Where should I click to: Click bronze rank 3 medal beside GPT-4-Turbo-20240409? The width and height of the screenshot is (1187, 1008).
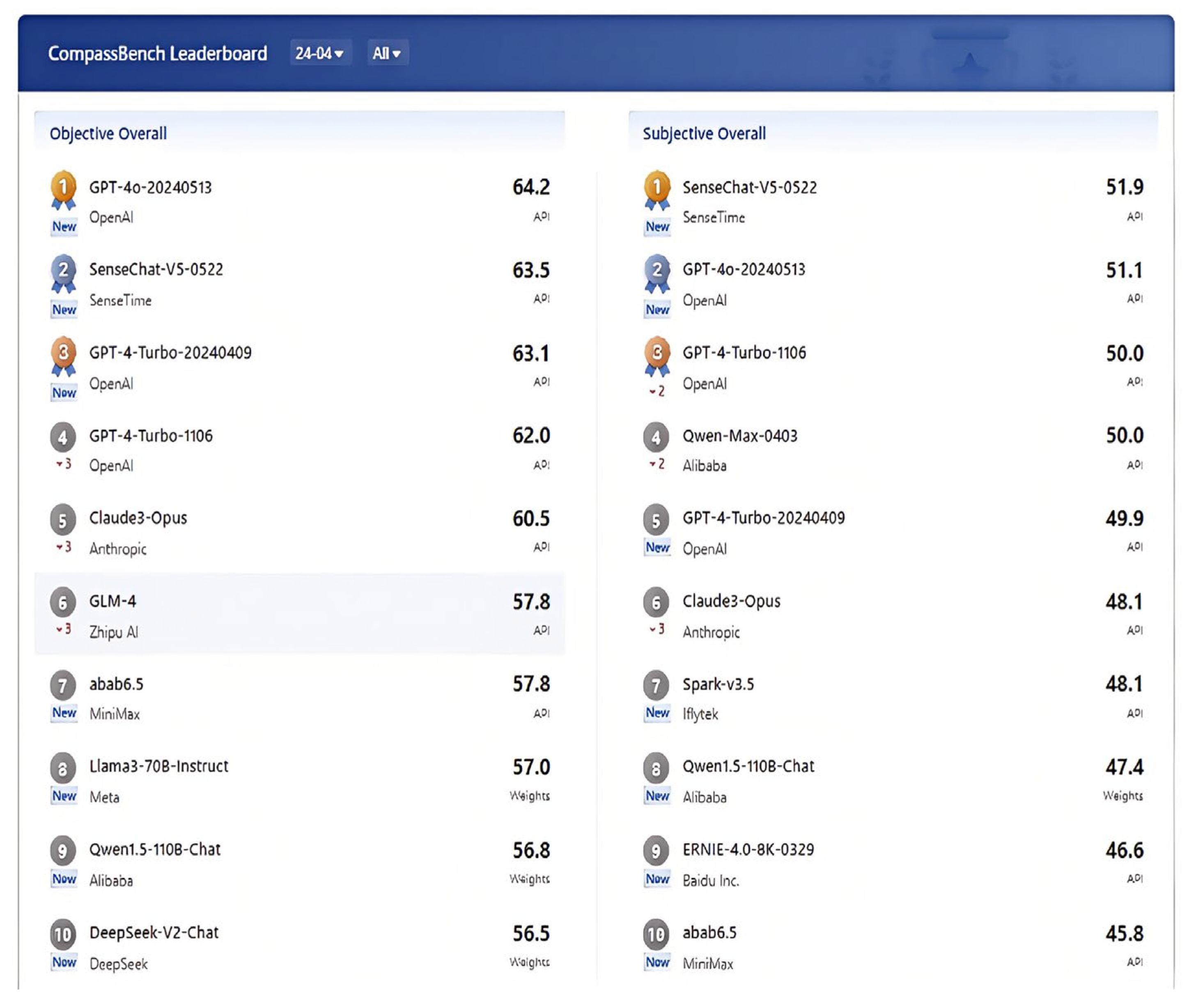[x=64, y=353]
